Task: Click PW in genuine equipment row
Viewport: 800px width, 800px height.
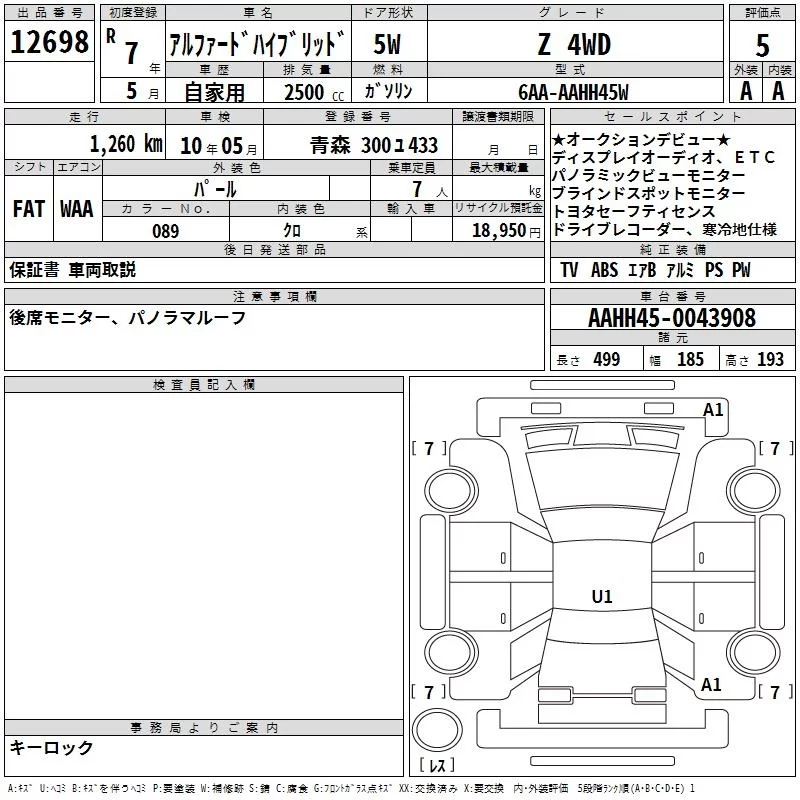Action: point(741,270)
